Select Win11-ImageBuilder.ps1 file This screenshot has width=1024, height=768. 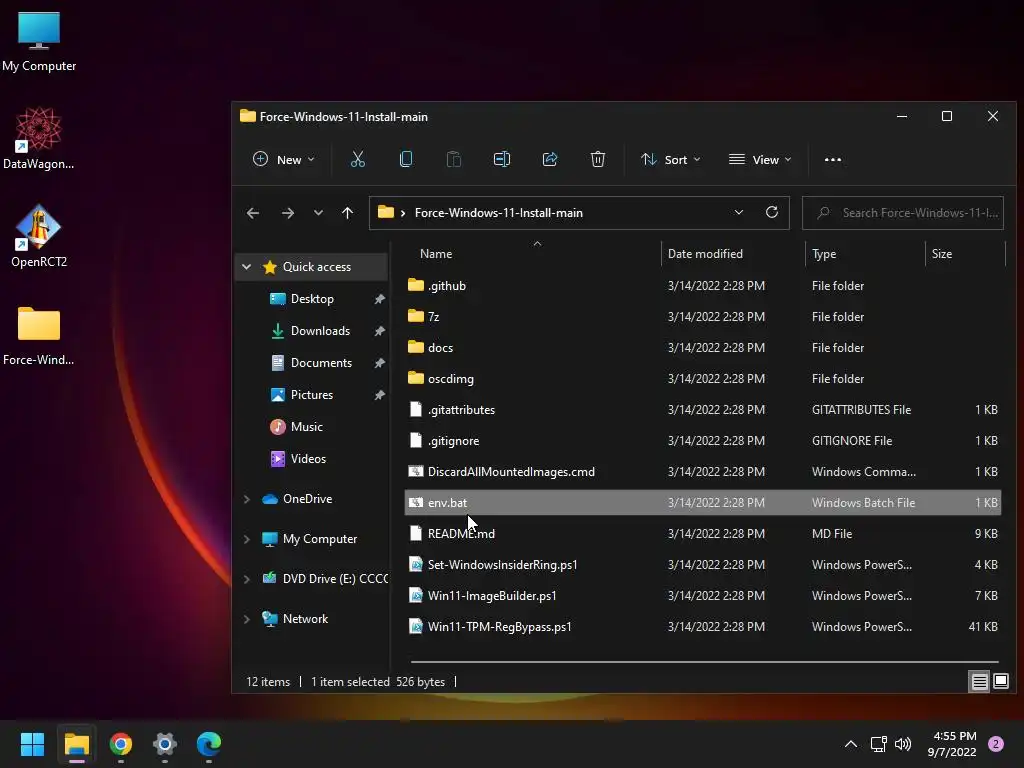coord(703,596)
